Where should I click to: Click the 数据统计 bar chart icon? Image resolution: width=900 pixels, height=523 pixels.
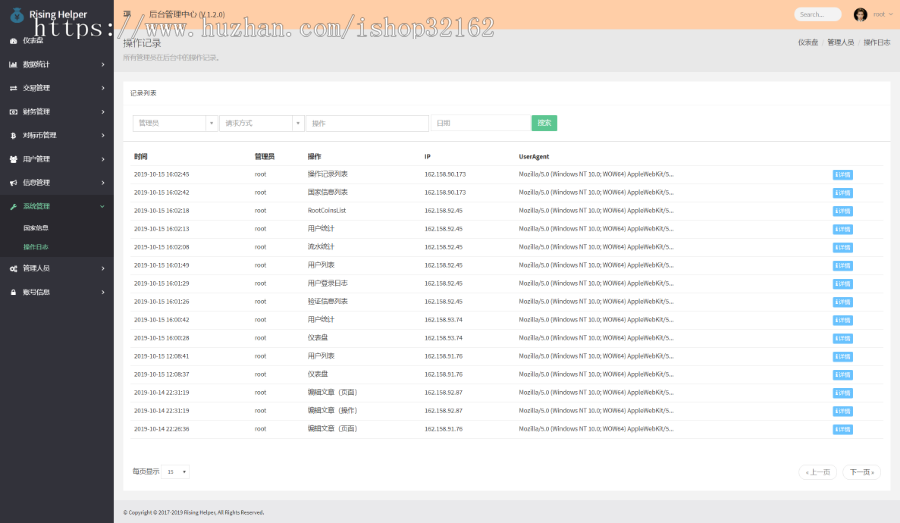tap(13, 64)
